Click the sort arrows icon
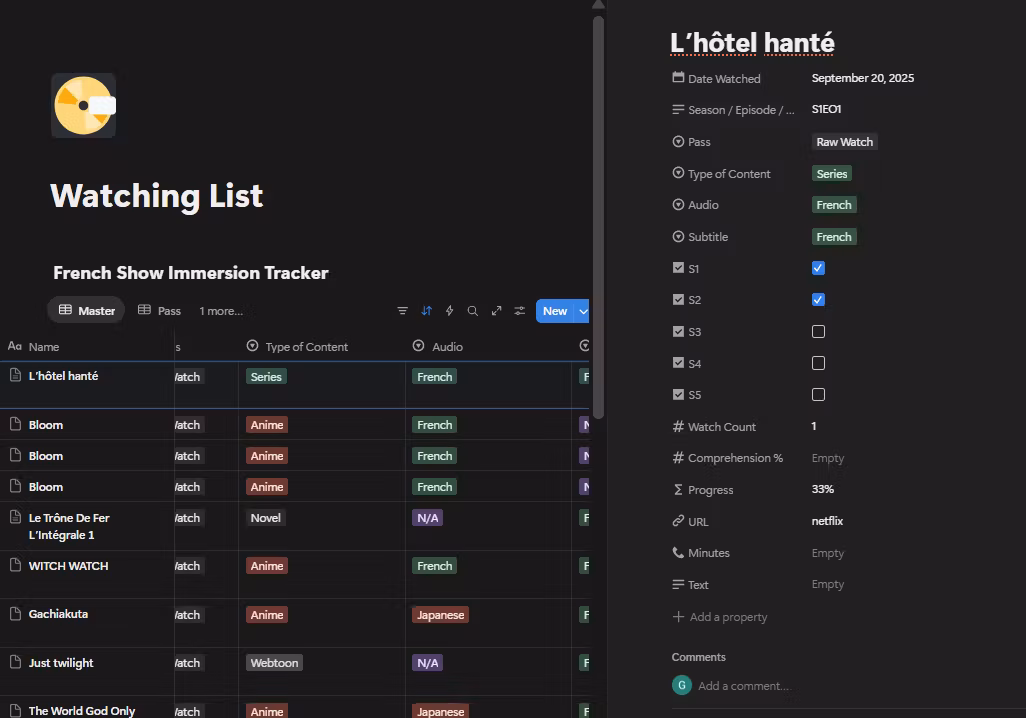This screenshot has width=1026, height=718. click(x=426, y=311)
